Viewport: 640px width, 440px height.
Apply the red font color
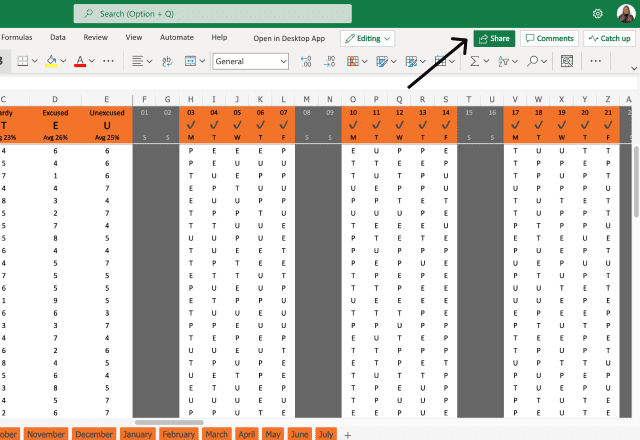pos(80,61)
